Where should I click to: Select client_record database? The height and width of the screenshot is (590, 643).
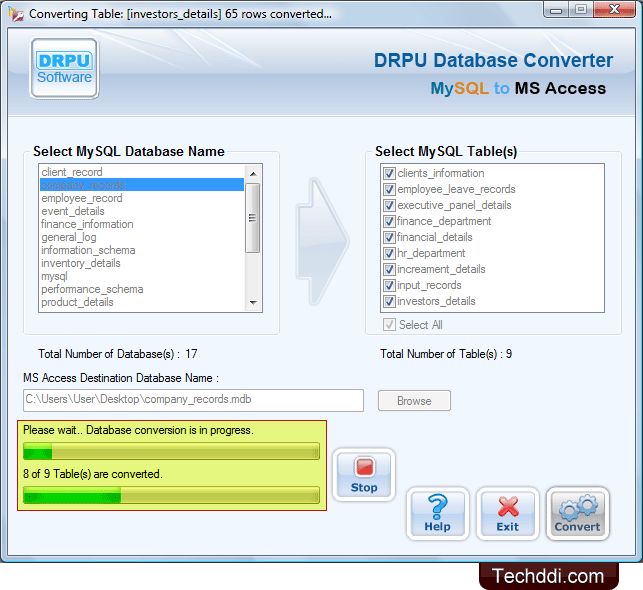tap(142, 172)
